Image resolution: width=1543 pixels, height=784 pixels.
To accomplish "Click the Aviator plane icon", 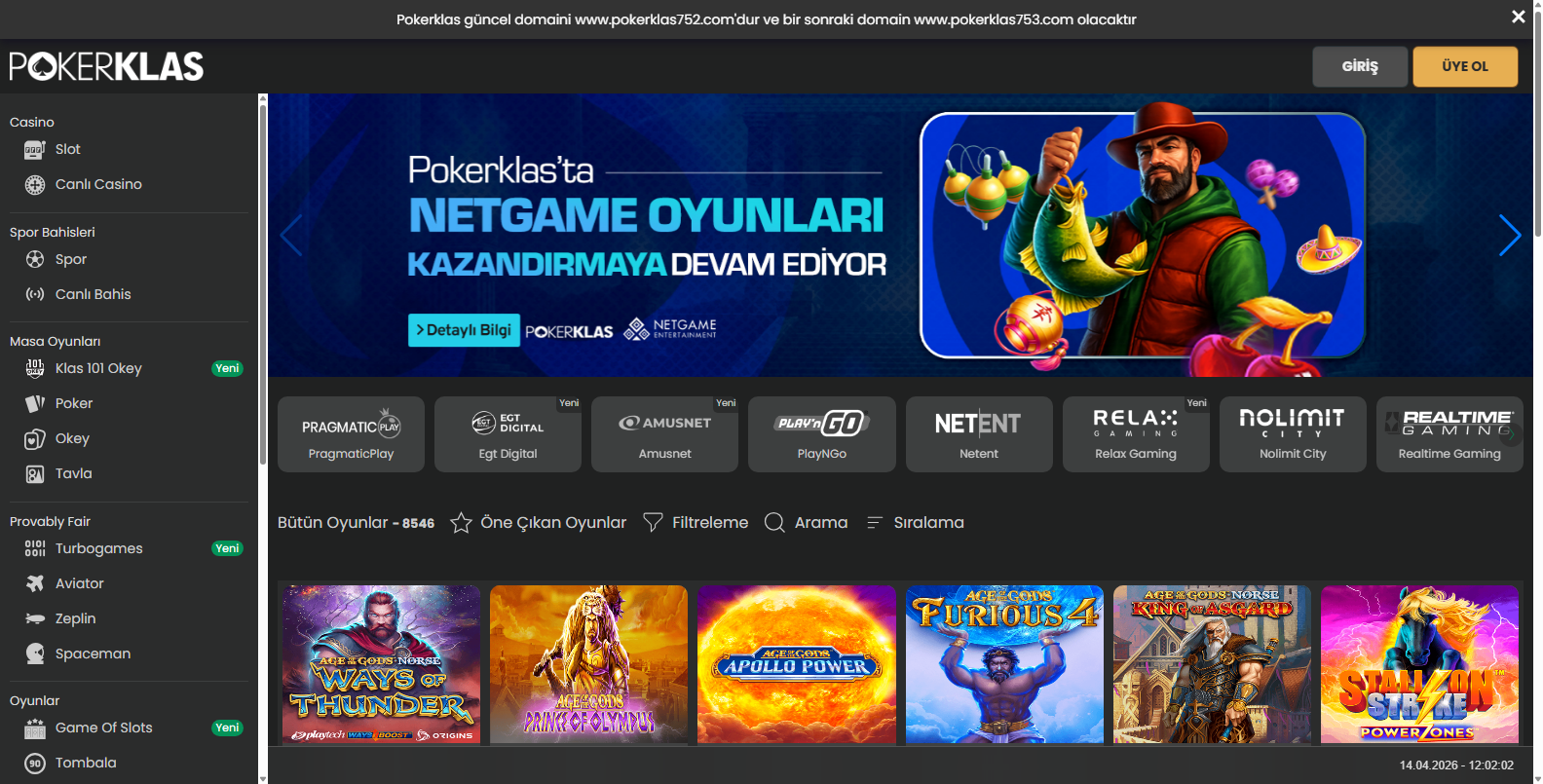I will coord(35,583).
